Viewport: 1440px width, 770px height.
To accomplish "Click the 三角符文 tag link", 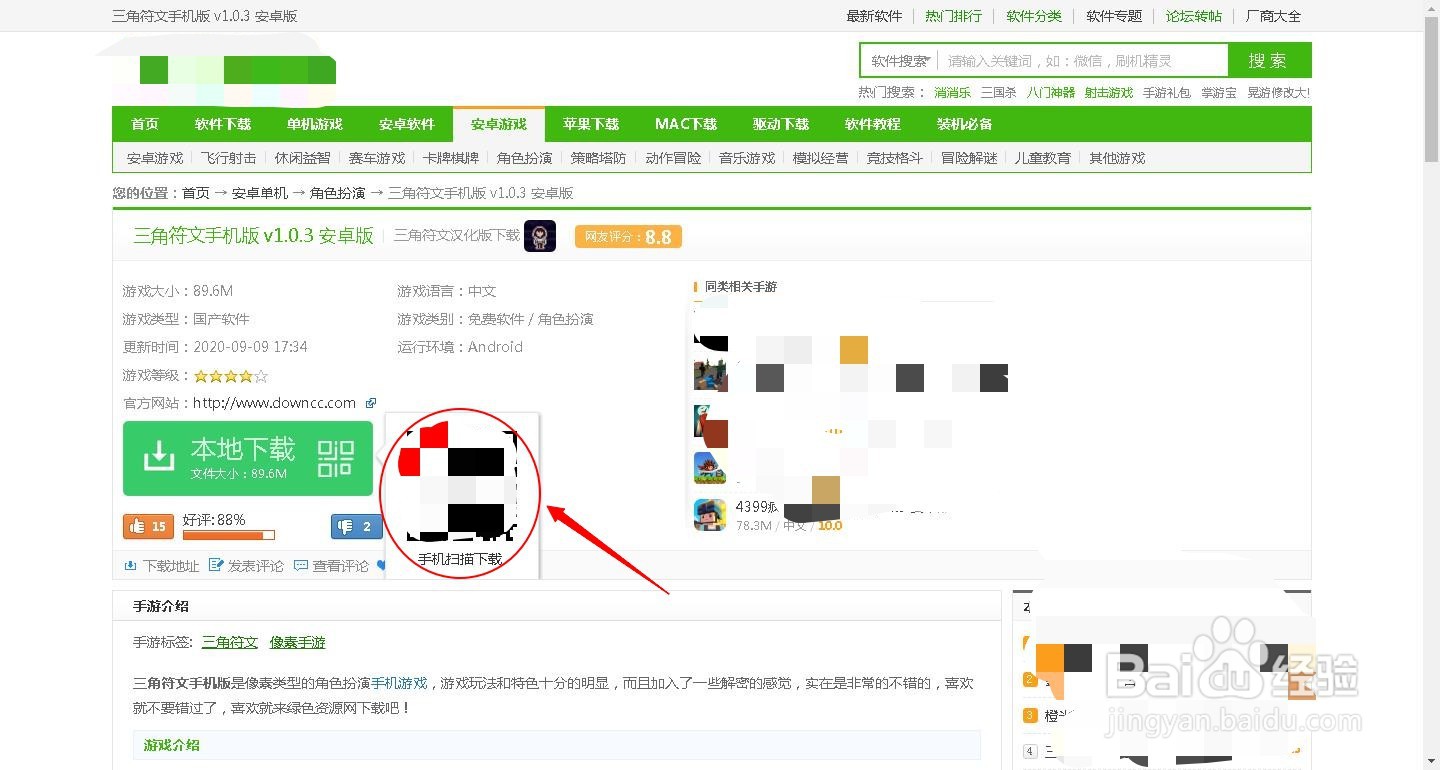I will [x=230, y=642].
